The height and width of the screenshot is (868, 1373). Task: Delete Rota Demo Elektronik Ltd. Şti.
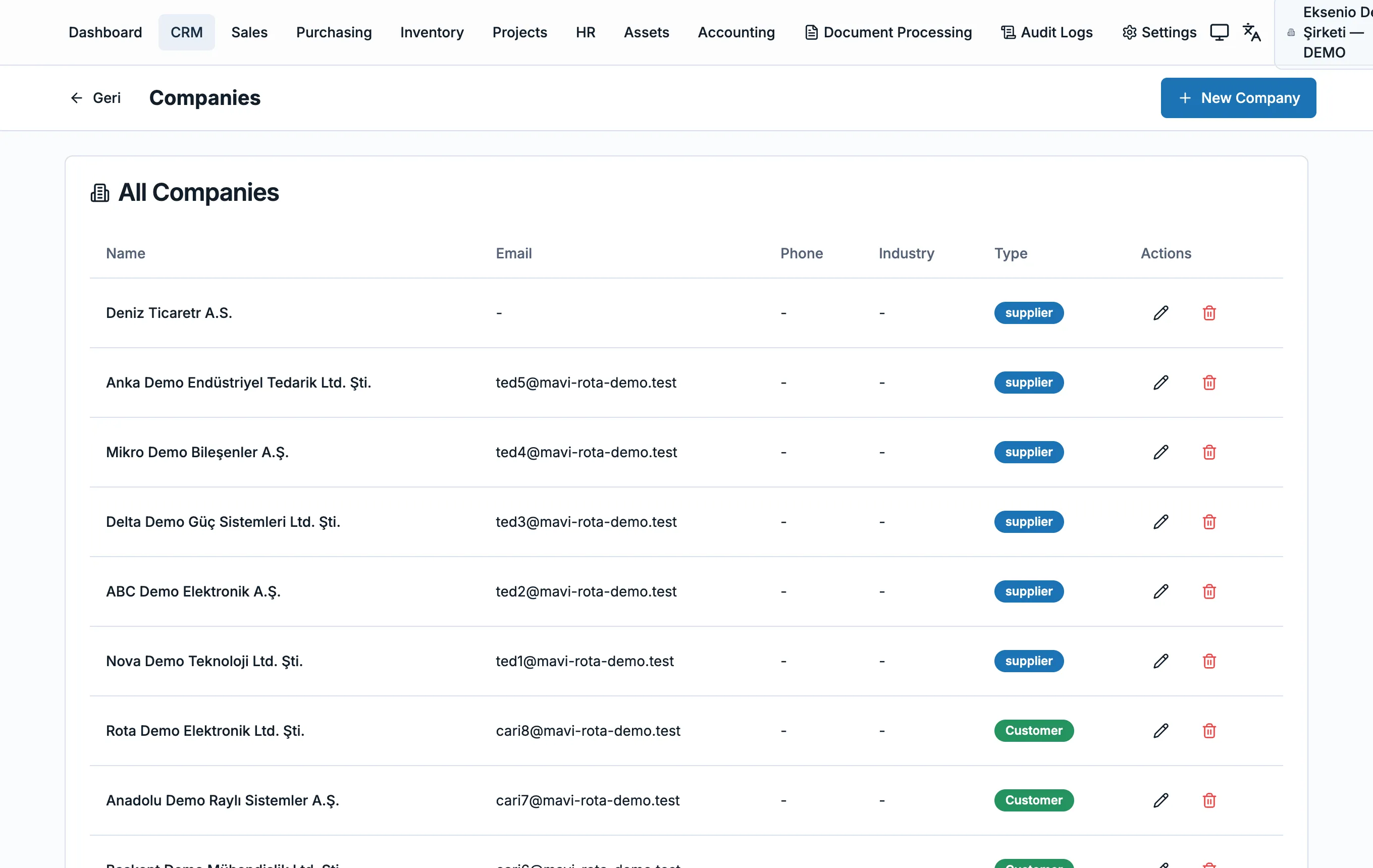tap(1209, 731)
